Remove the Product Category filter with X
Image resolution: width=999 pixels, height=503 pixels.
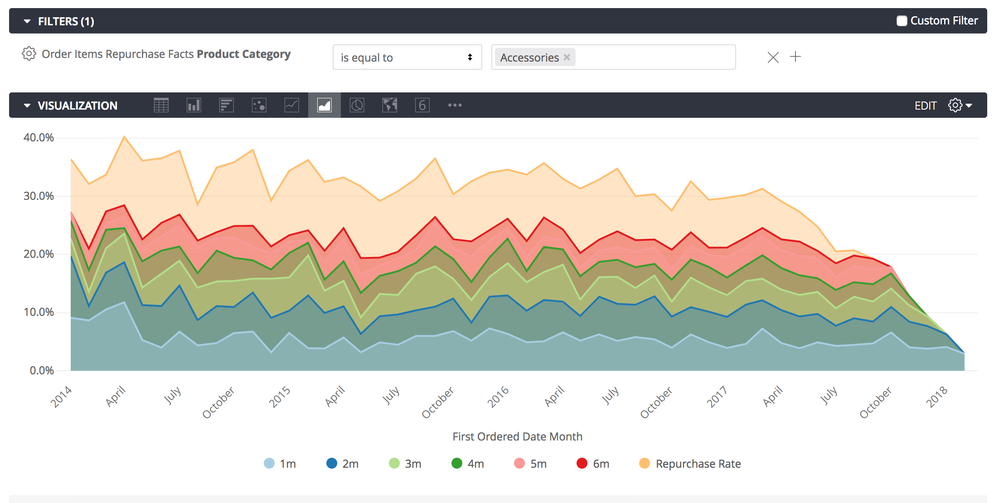coord(773,57)
